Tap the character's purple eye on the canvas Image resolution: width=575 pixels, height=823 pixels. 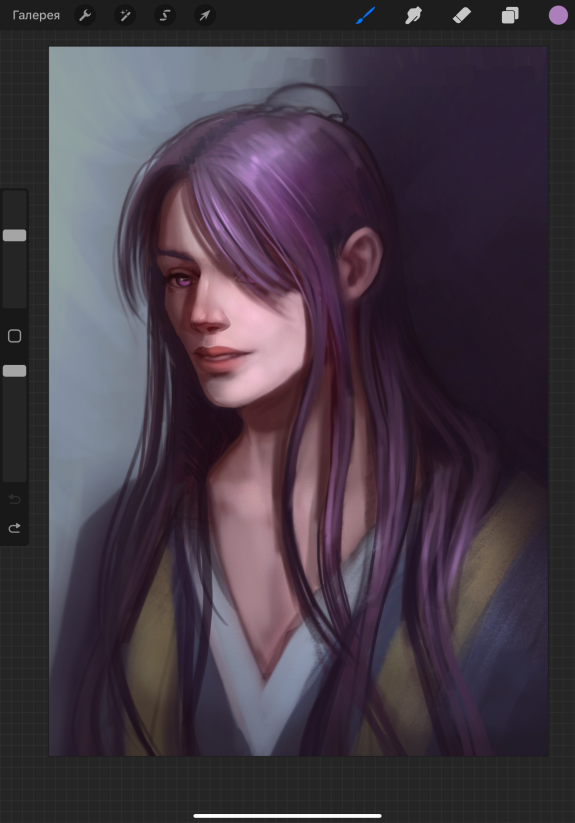point(184,281)
